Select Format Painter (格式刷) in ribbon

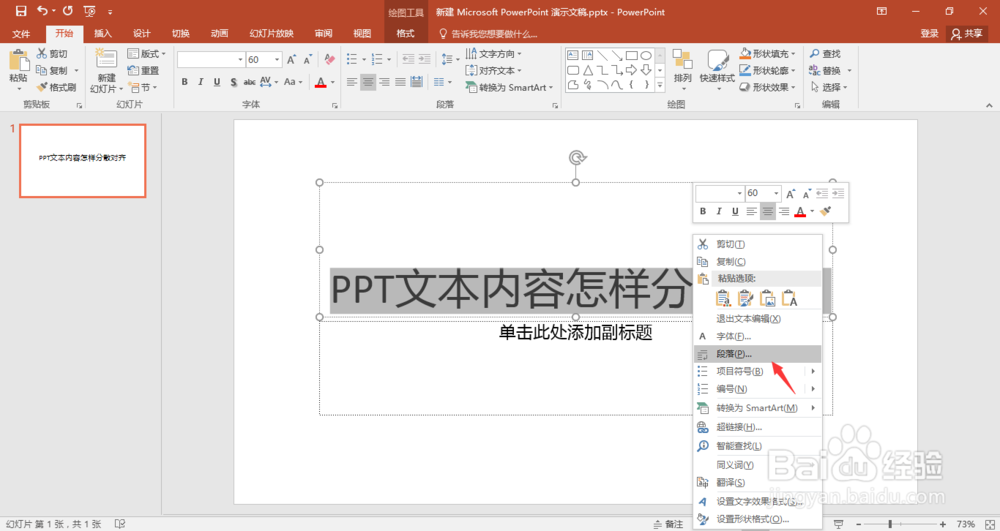coord(56,87)
